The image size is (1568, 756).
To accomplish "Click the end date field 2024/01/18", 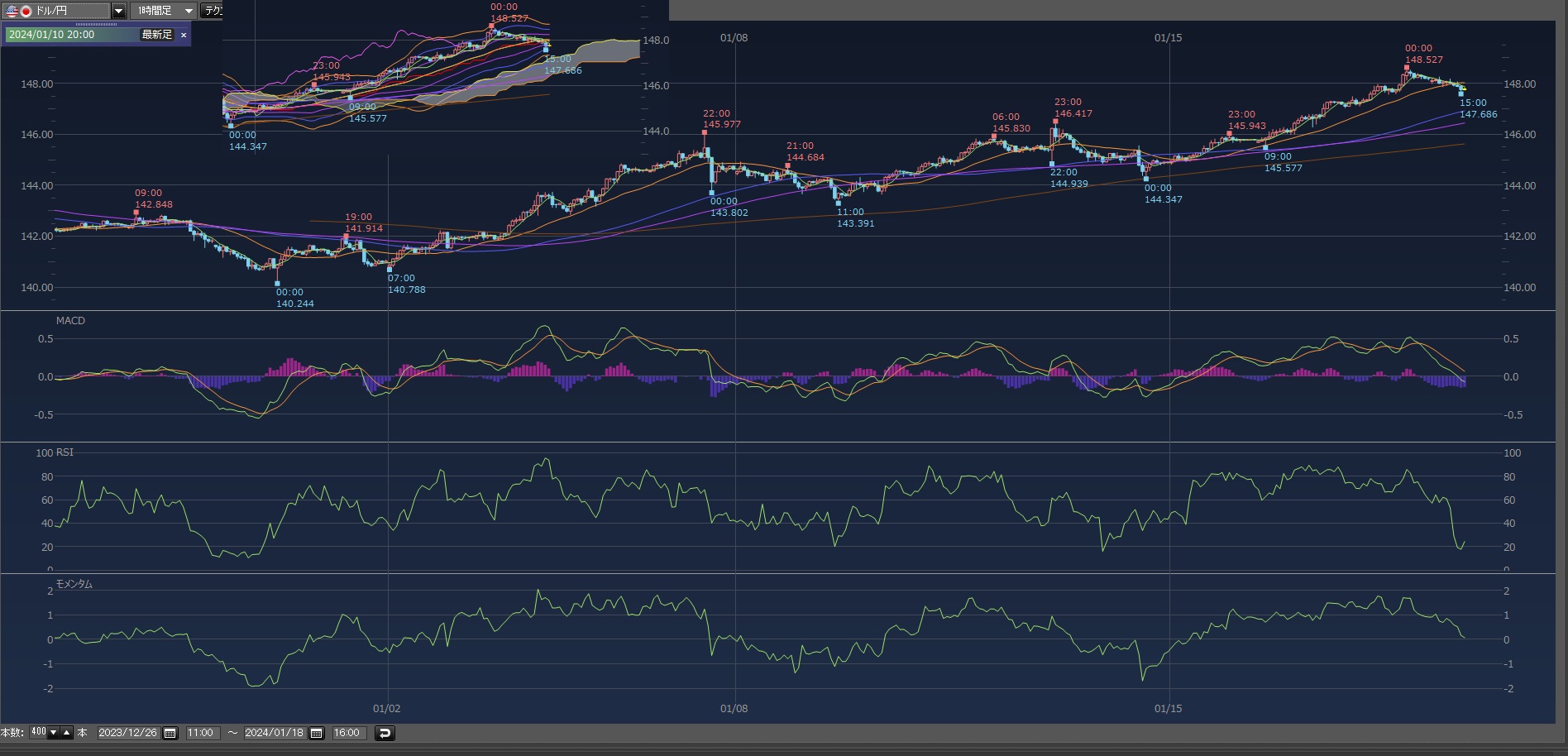I will (274, 733).
